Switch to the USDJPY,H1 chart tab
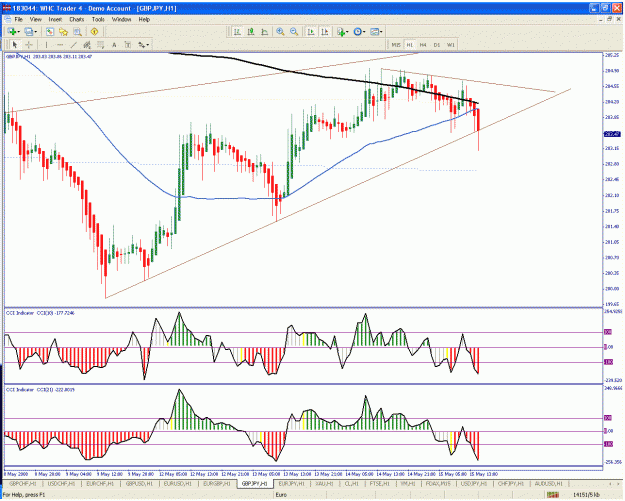625x501 pixels. click(474, 483)
